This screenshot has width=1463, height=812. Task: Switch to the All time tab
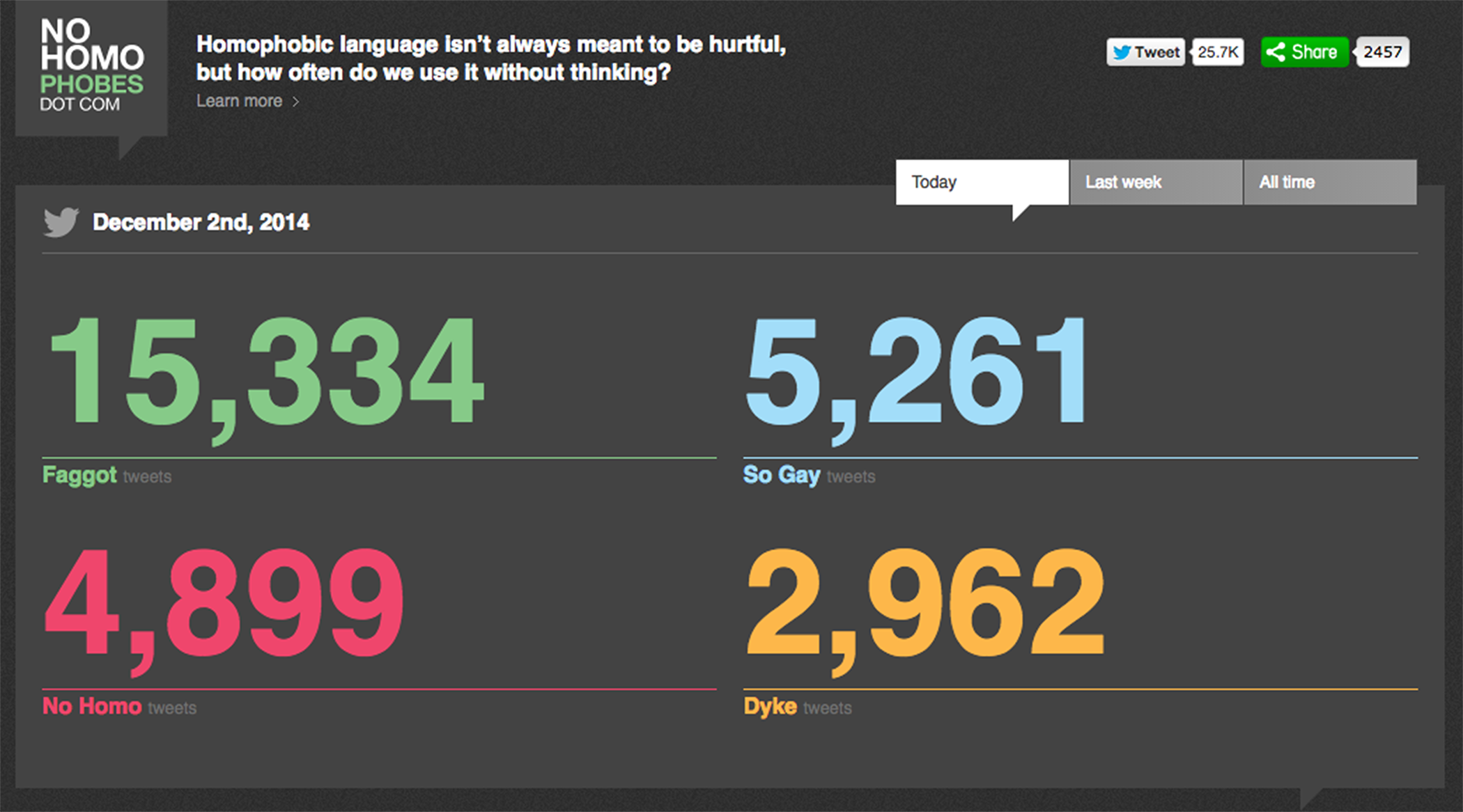point(1330,182)
